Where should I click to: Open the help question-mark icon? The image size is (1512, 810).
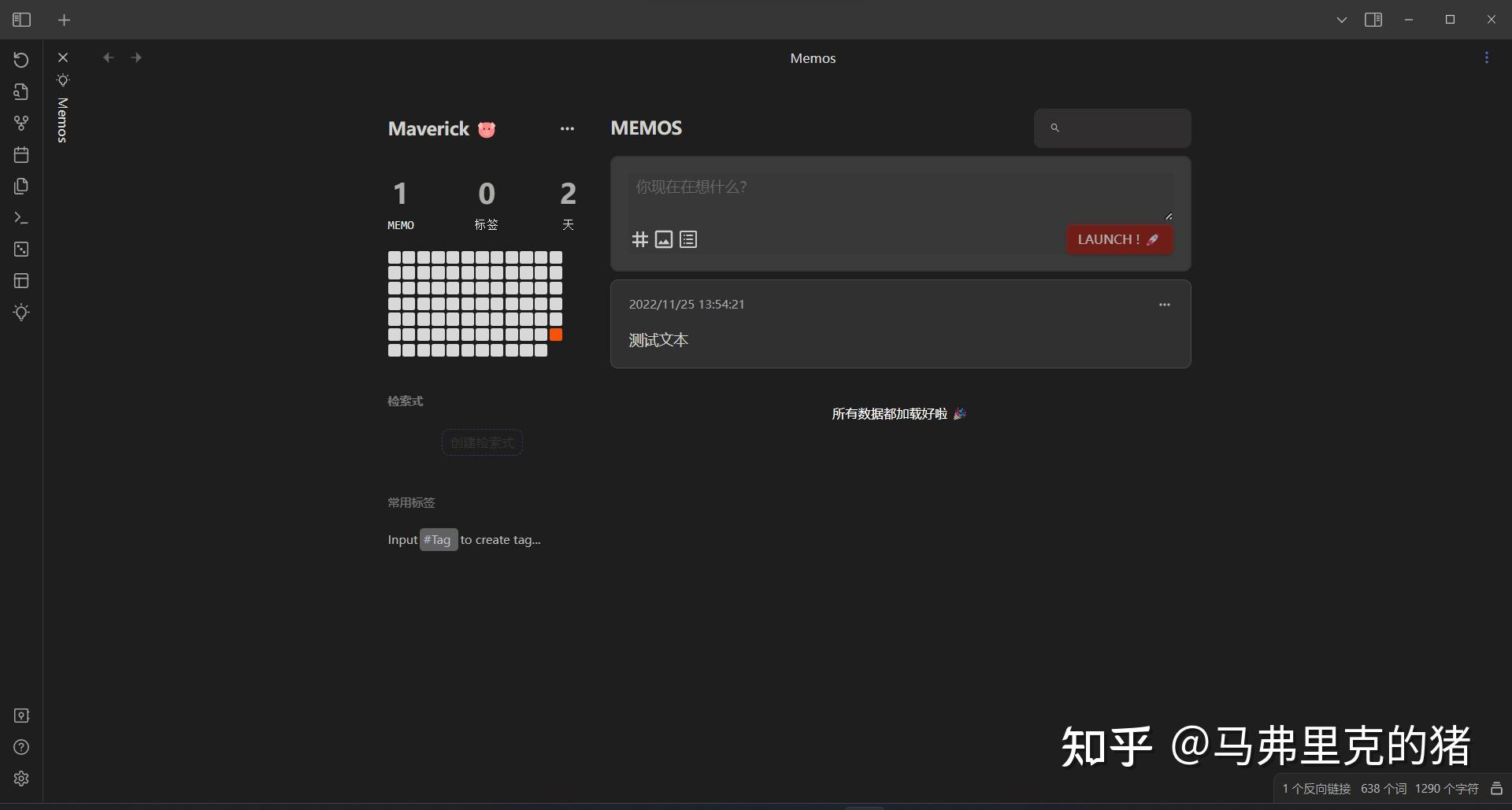coord(21,747)
